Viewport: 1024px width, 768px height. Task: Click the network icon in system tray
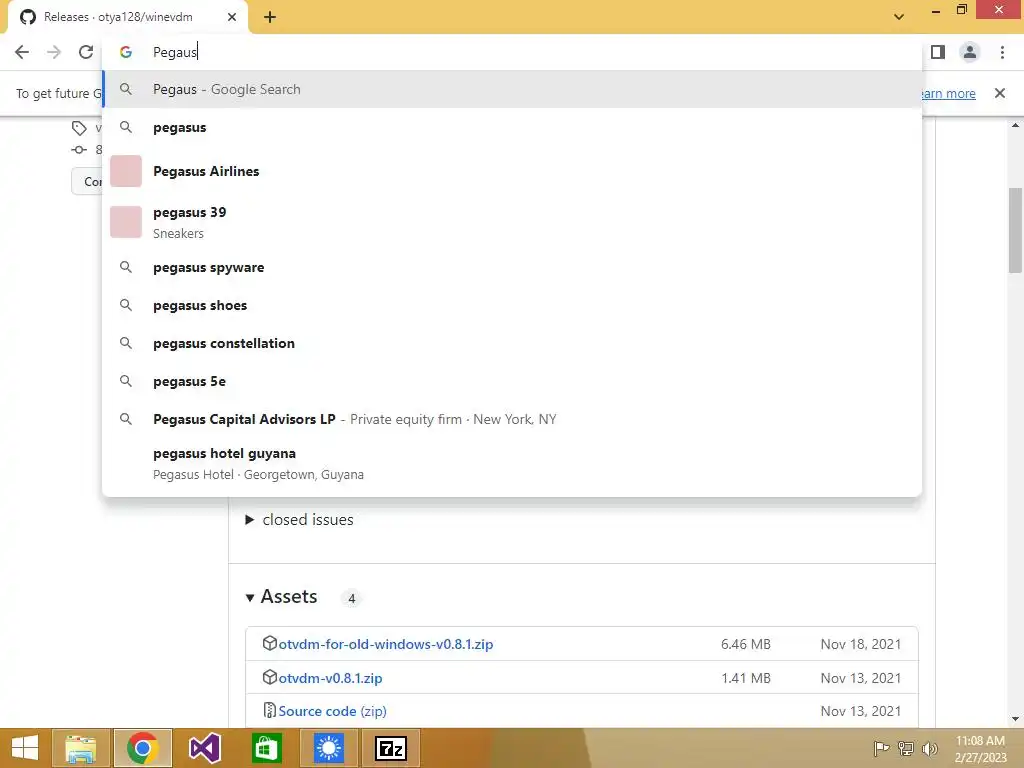(x=906, y=748)
